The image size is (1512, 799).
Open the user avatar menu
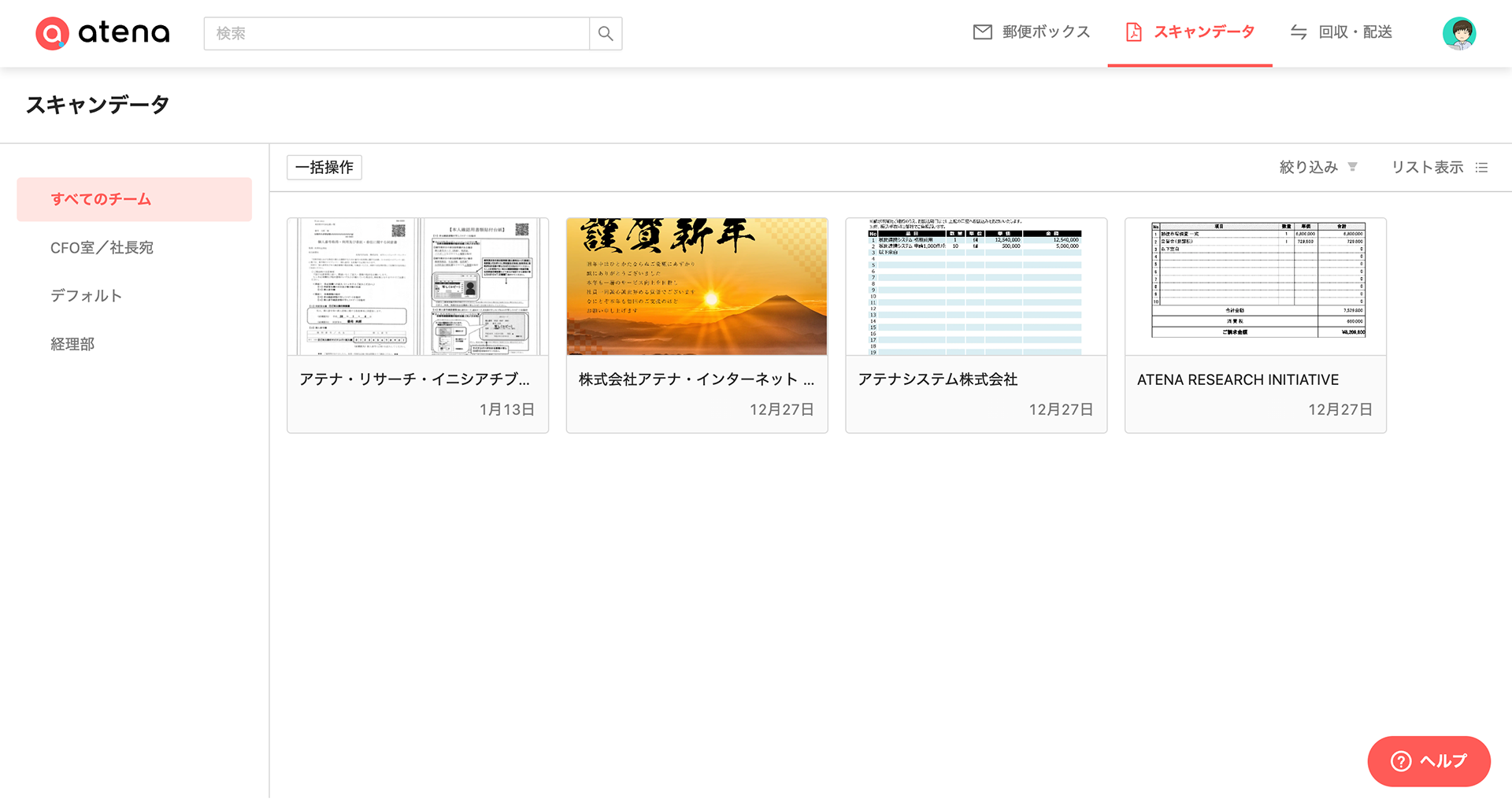(x=1459, y=33)
